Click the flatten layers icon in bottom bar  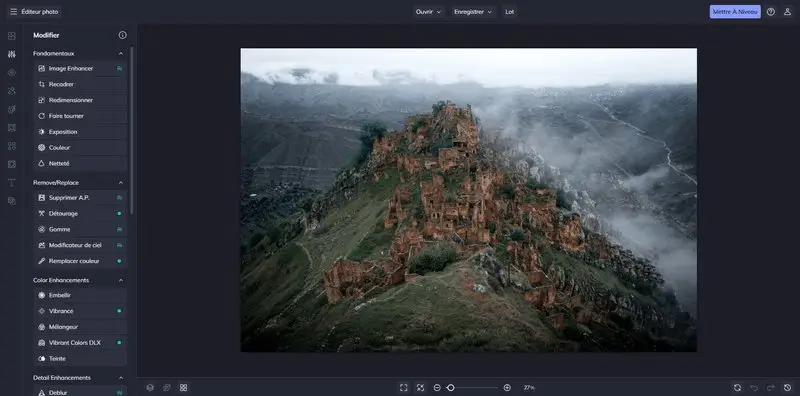166,388
